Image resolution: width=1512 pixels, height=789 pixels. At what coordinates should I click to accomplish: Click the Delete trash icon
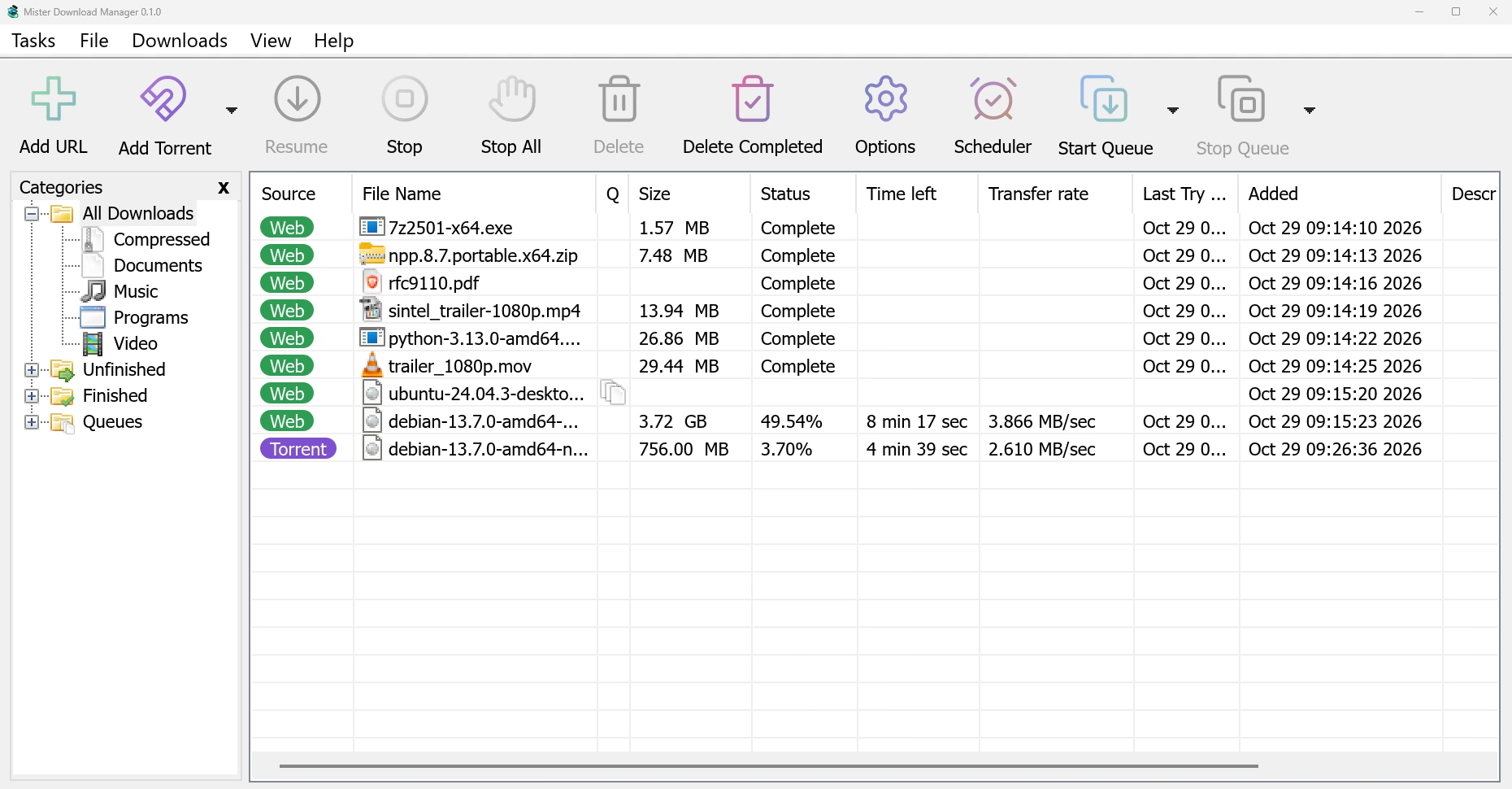pyautogui.click(x=619, y=98)
